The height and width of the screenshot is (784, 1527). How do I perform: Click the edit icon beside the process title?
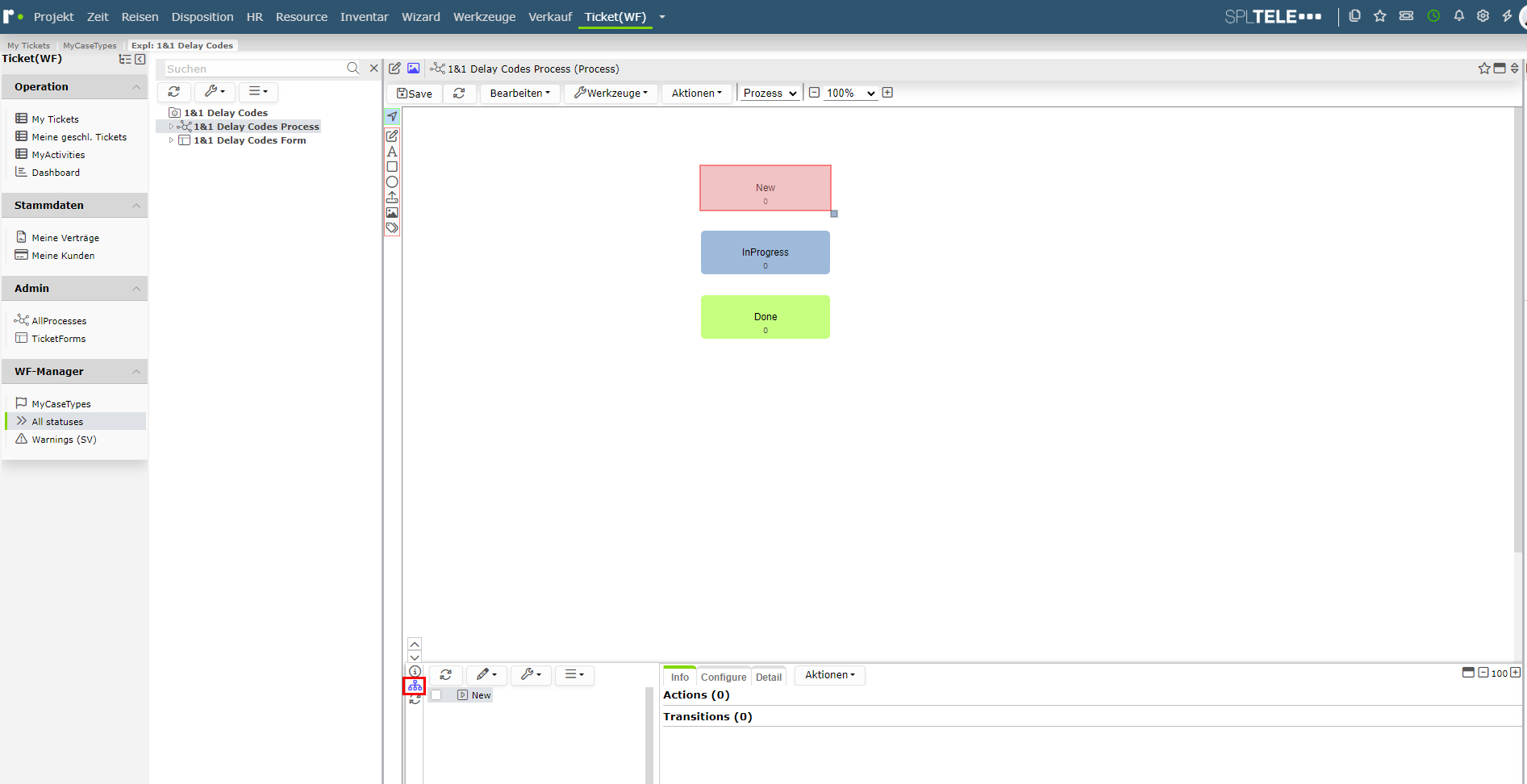tap(394, 69)
